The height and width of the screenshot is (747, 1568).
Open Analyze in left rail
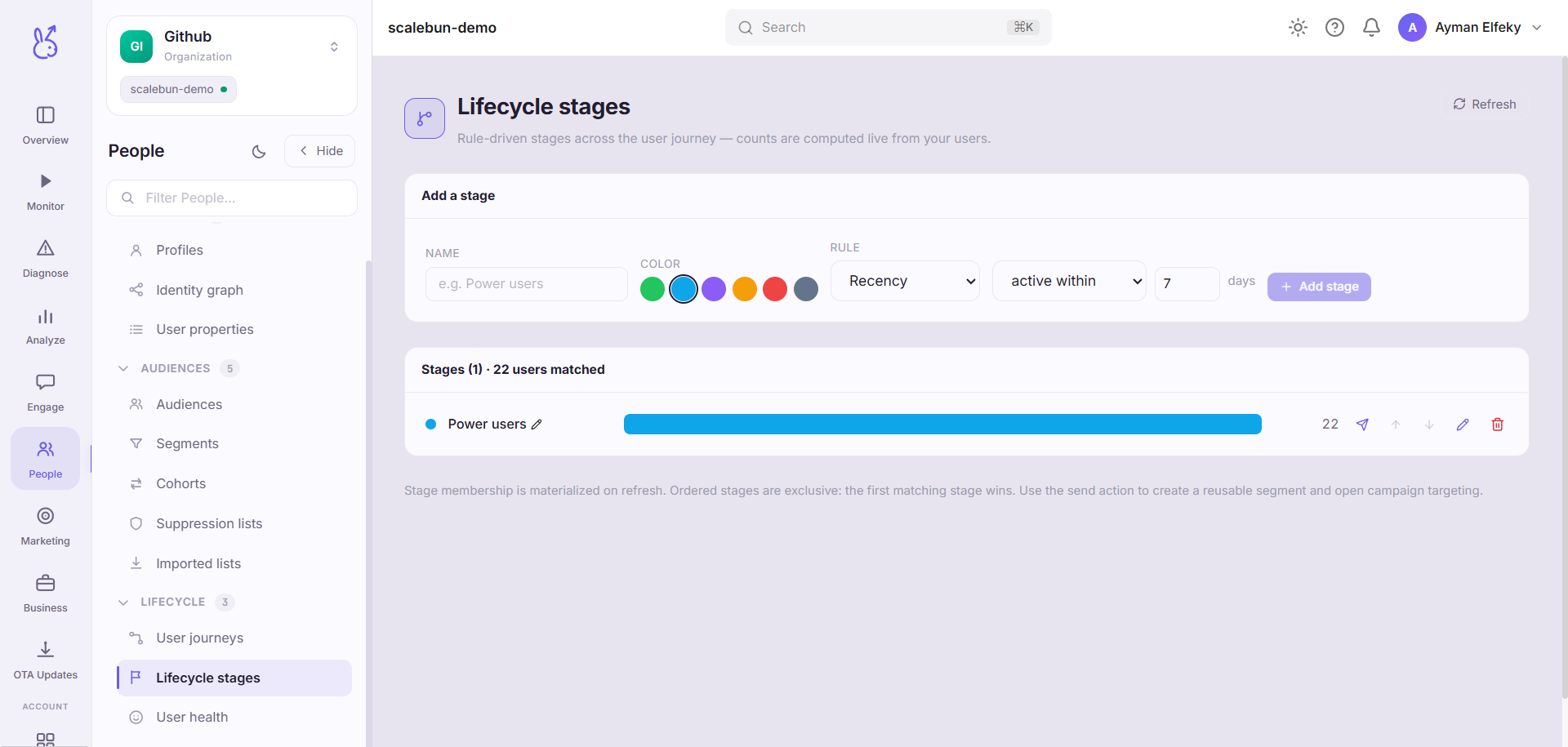tap(46, 326)
